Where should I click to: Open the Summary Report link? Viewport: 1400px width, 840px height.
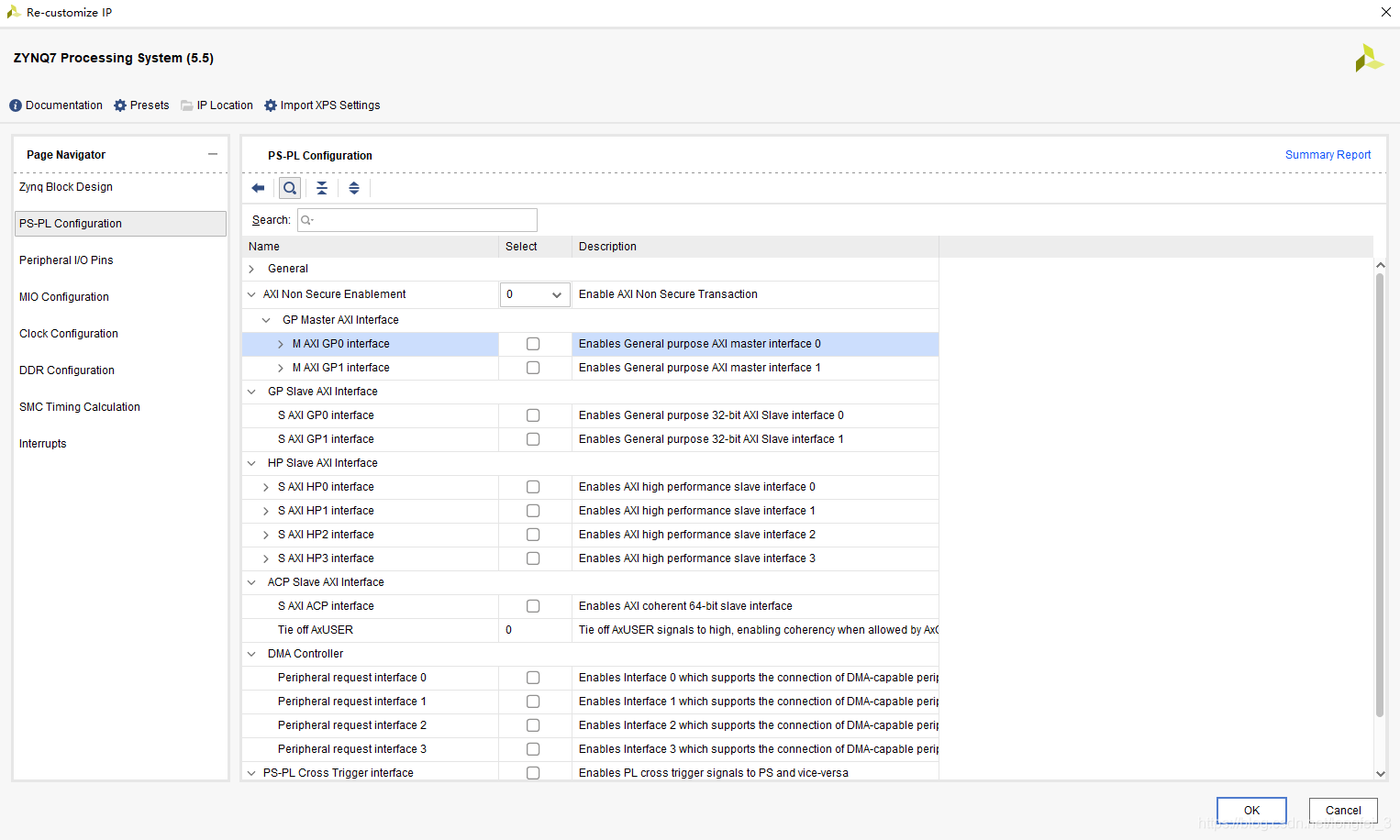tap(1328, 155)
